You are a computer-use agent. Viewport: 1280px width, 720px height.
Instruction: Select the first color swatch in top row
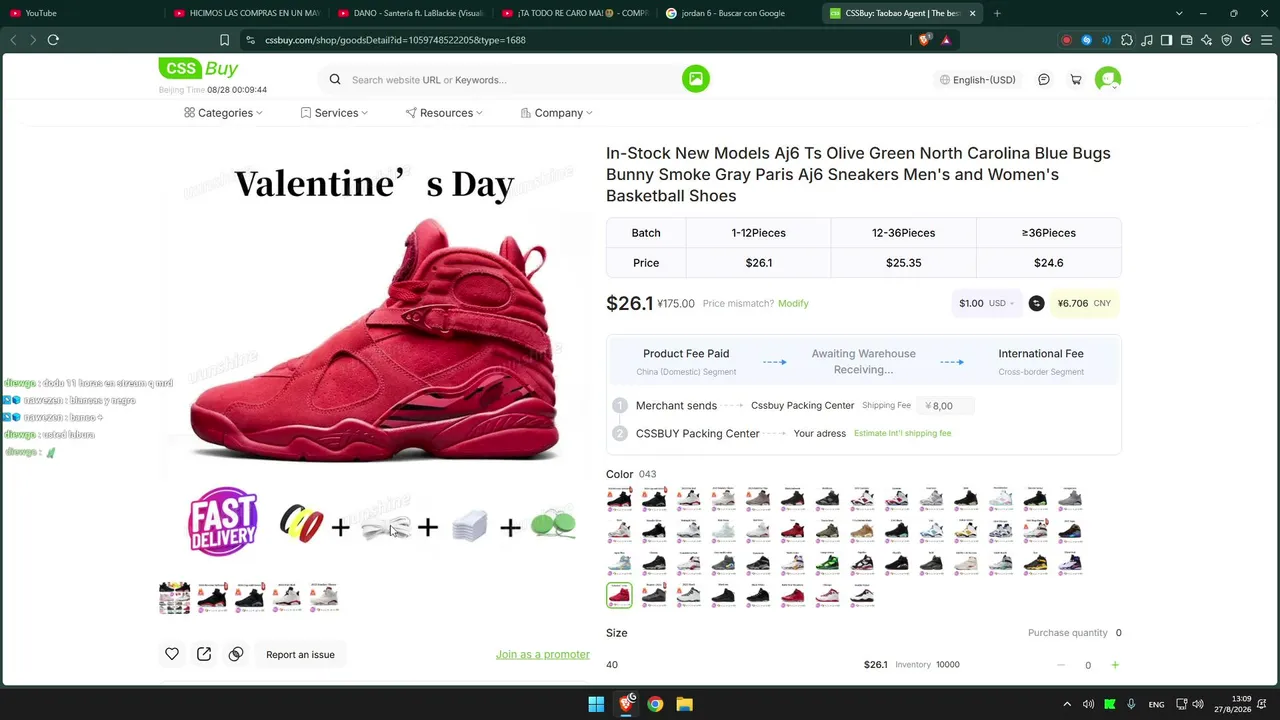click(619, 497)
